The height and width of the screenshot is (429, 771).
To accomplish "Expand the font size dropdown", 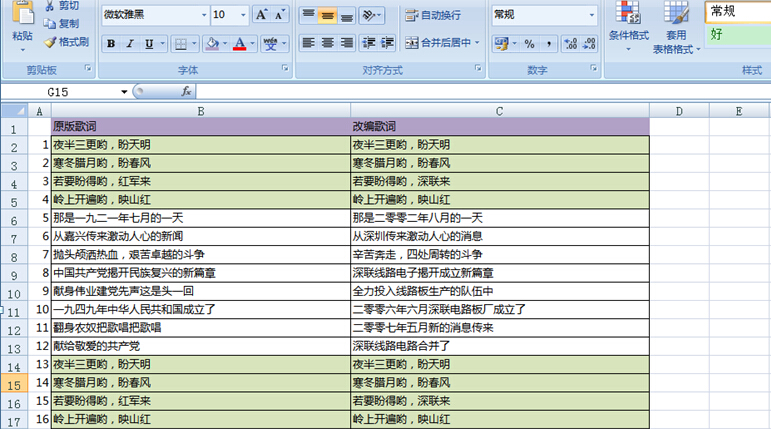I will coord(243,15).
